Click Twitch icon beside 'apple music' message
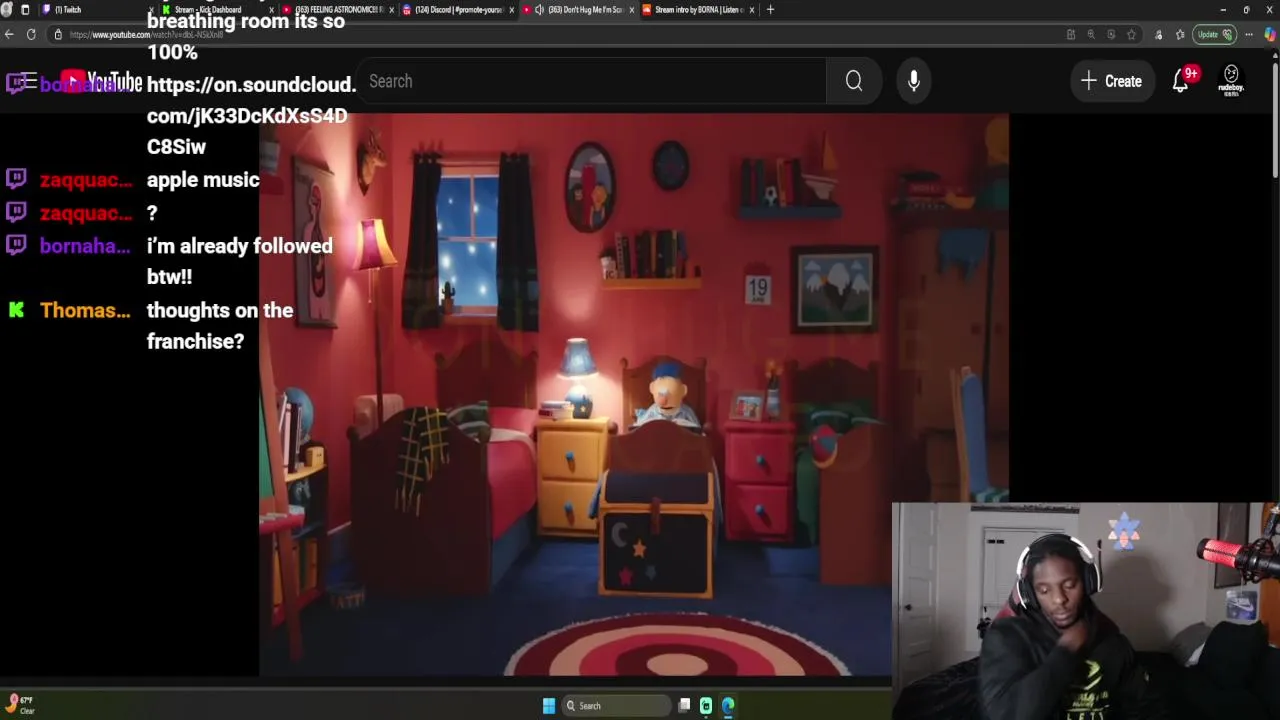The image size is (1280, 720). pyautogui.click(x=16, y=179)
